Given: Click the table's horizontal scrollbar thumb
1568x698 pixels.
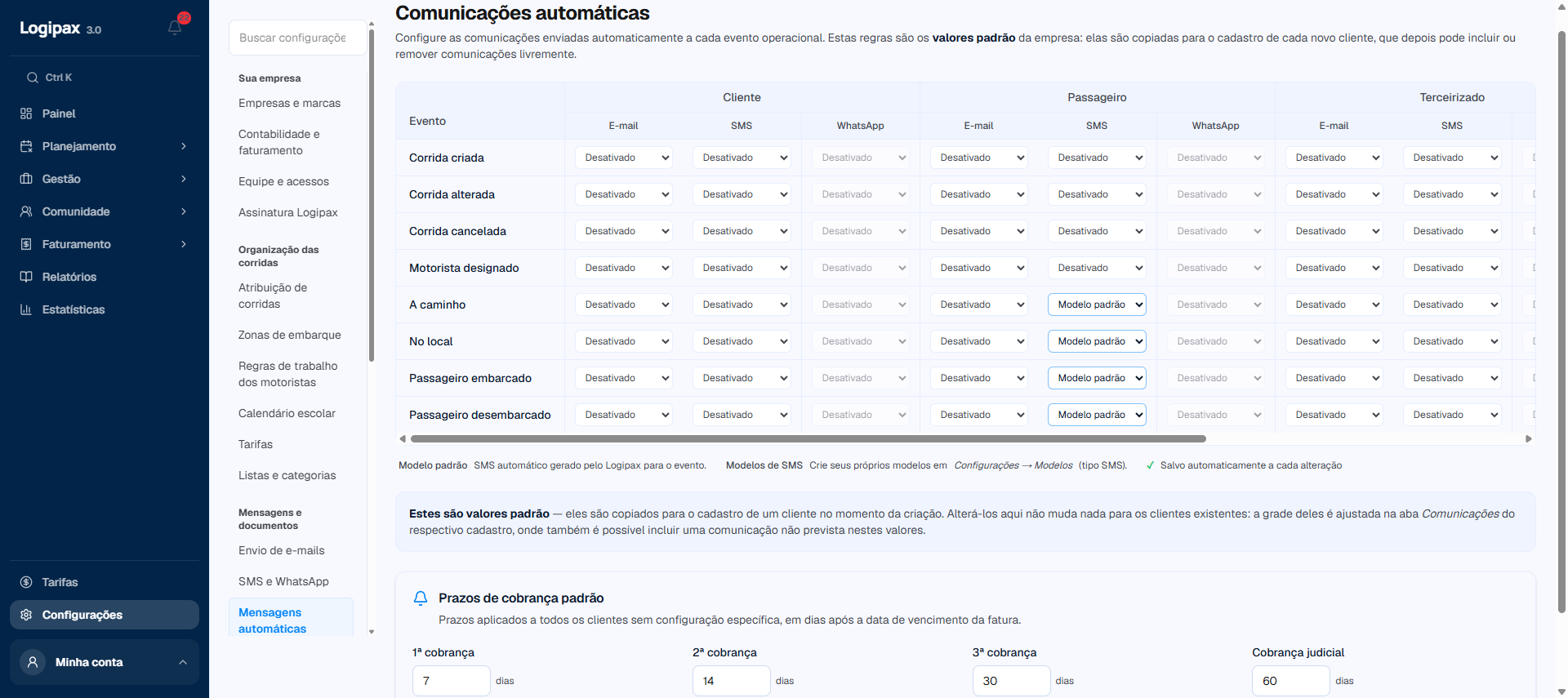Looking at the screenshot, I should (808, 439).
